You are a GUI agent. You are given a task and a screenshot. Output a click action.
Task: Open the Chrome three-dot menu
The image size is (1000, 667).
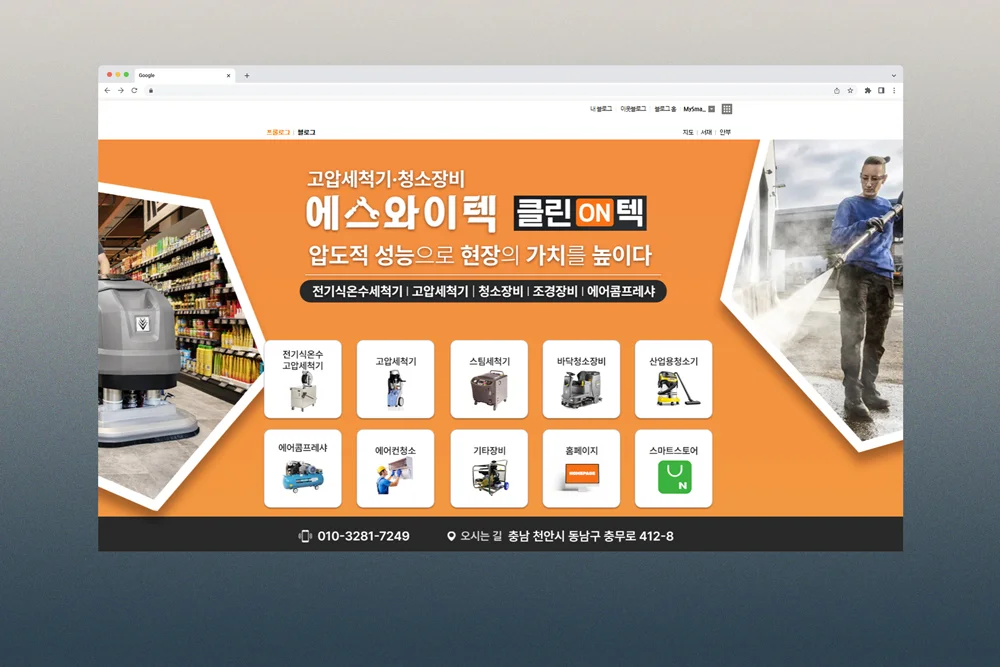point(894,91)
